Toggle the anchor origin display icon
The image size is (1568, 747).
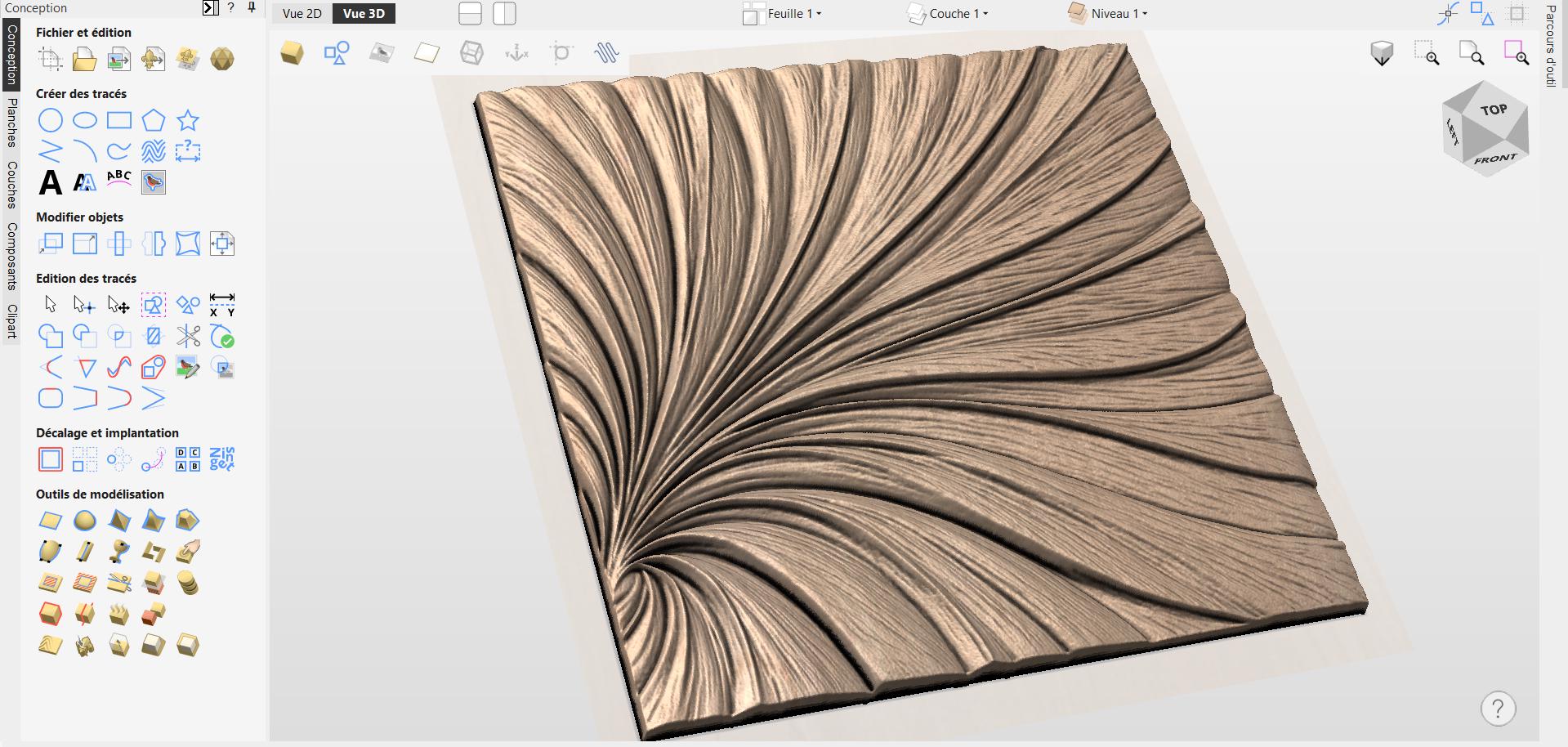516,53
